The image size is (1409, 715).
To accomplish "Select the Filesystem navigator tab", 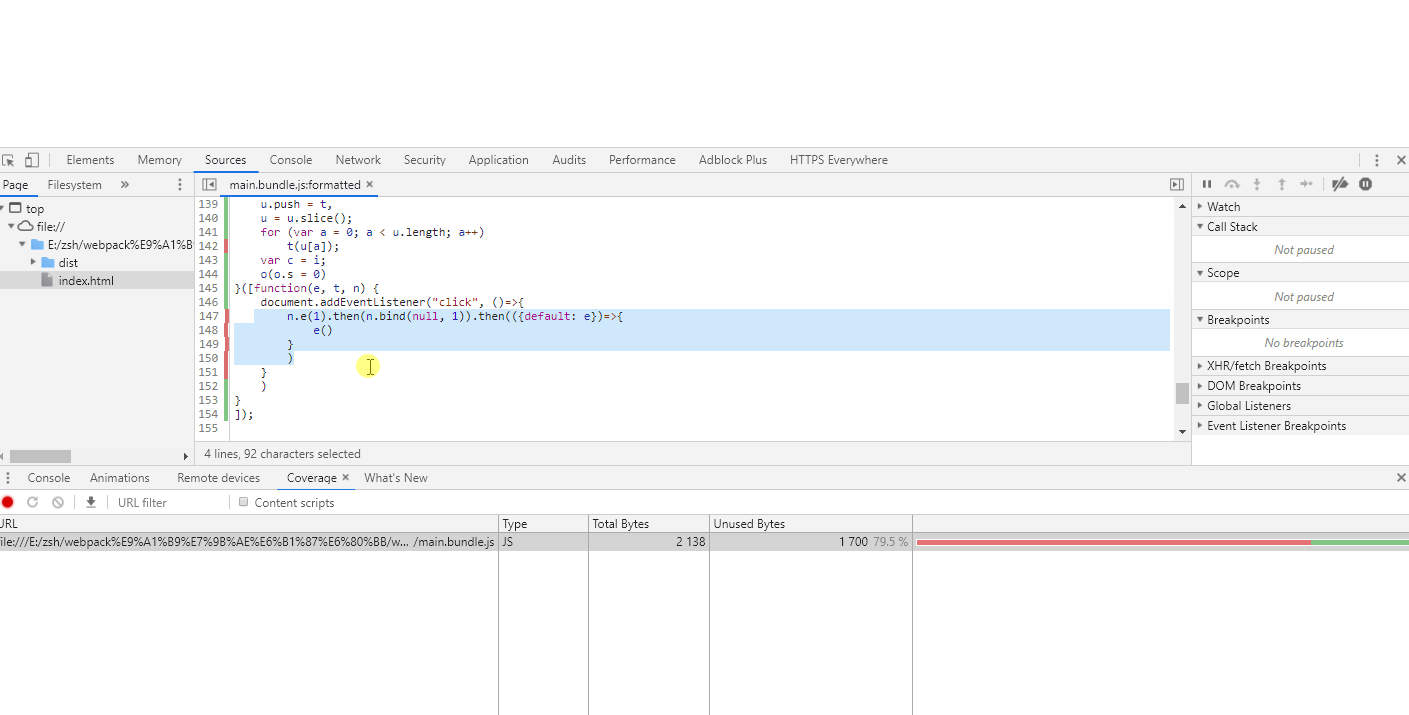I will pos(75,185).
